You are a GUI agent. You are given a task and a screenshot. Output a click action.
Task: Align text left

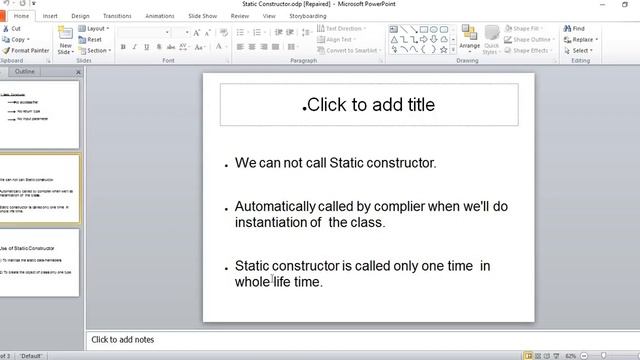pos(240,47)
